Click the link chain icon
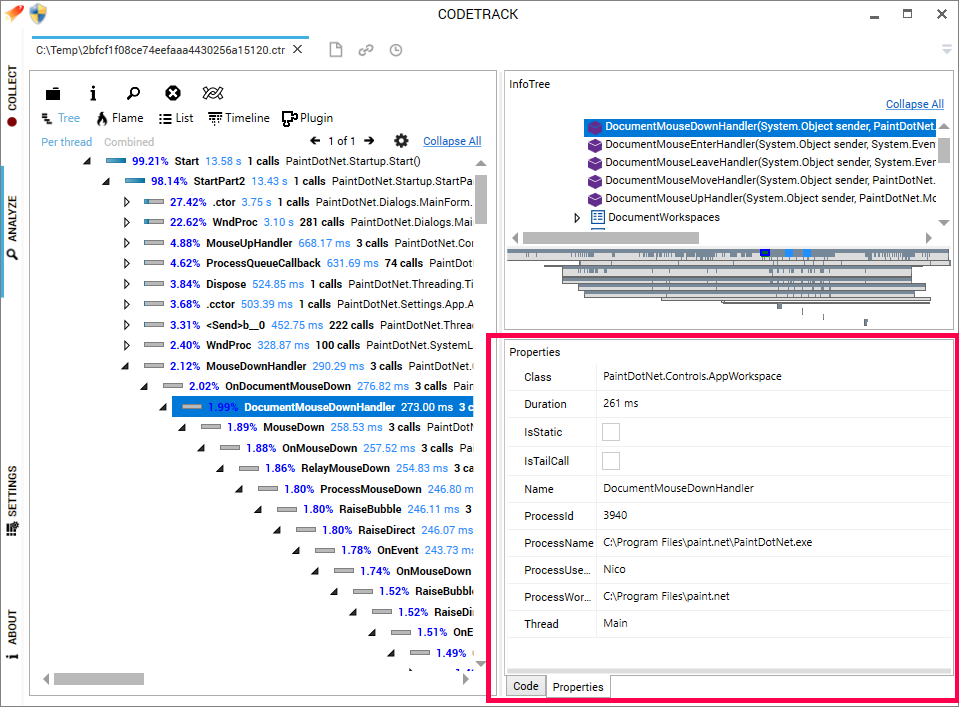The image size is (959, 707). click(x=366, y=50)
